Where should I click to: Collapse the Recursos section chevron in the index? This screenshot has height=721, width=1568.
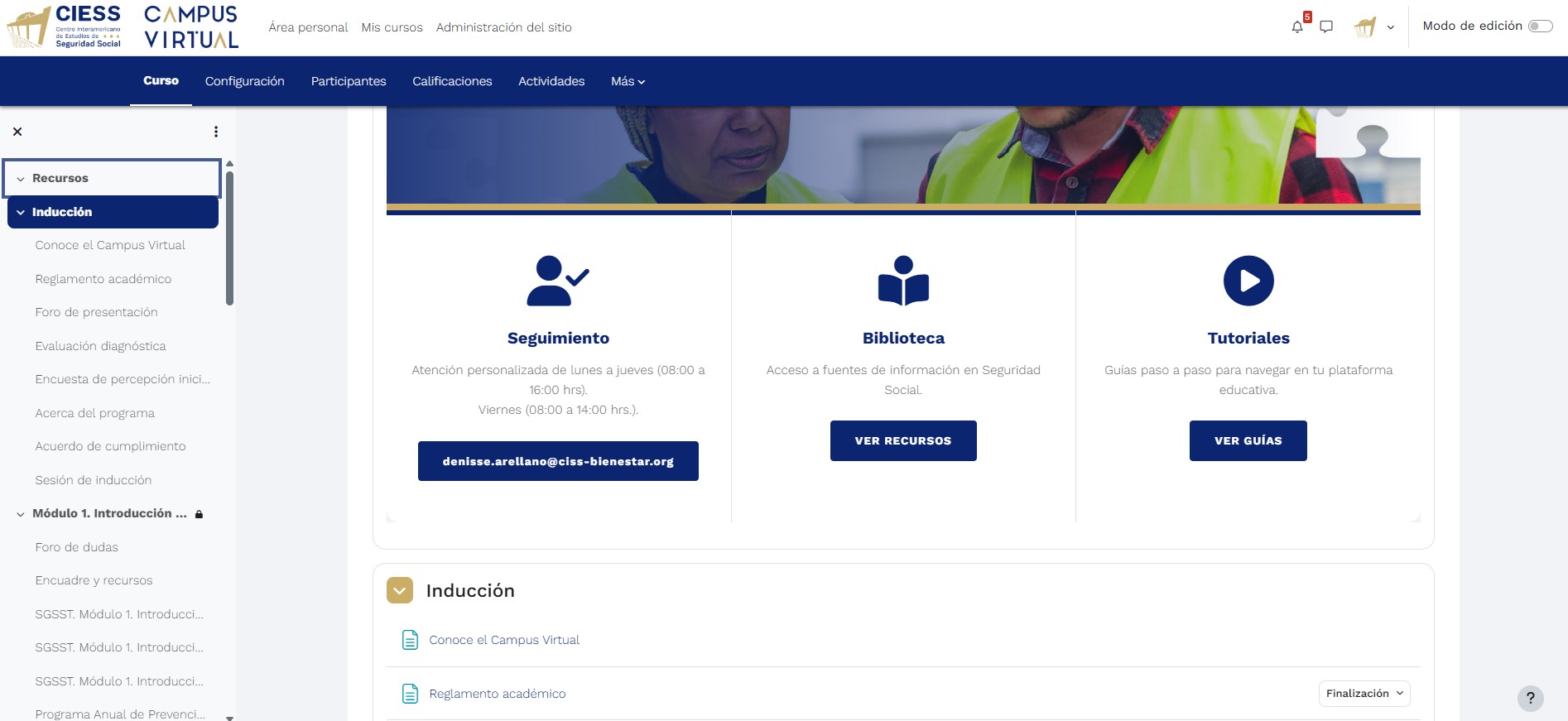pos(21,179)
